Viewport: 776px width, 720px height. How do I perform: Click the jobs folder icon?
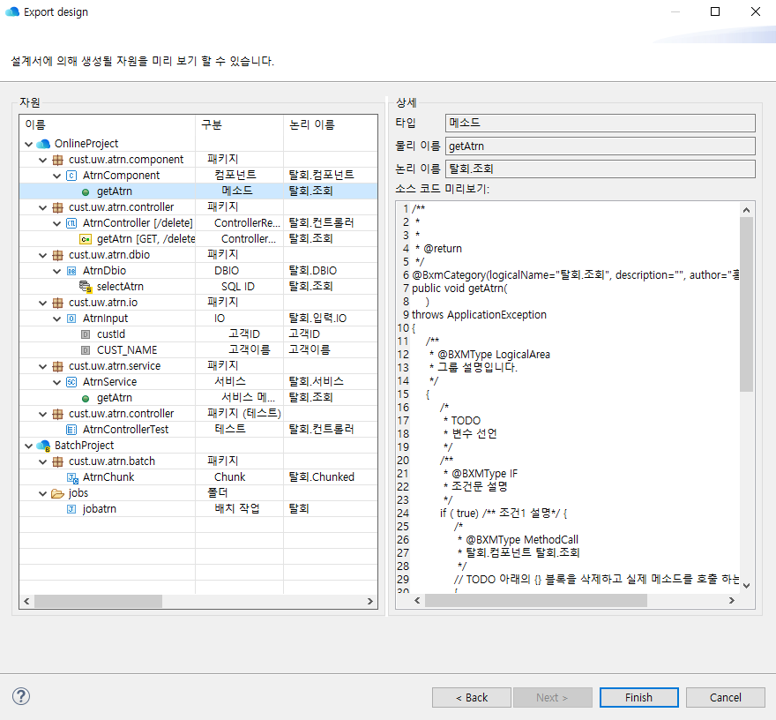57,493
